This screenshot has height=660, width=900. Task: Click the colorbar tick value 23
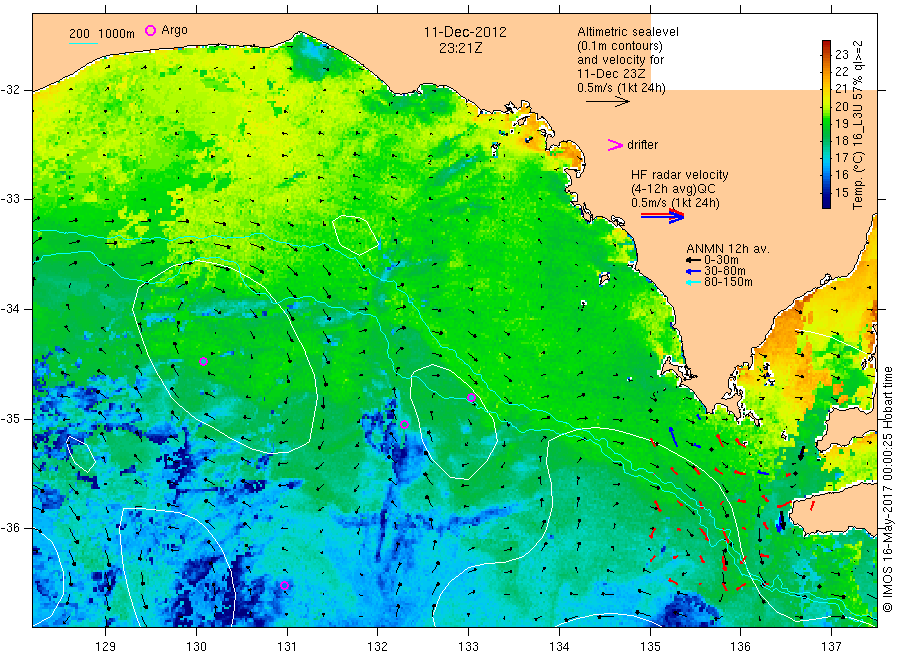click(841, 55)
